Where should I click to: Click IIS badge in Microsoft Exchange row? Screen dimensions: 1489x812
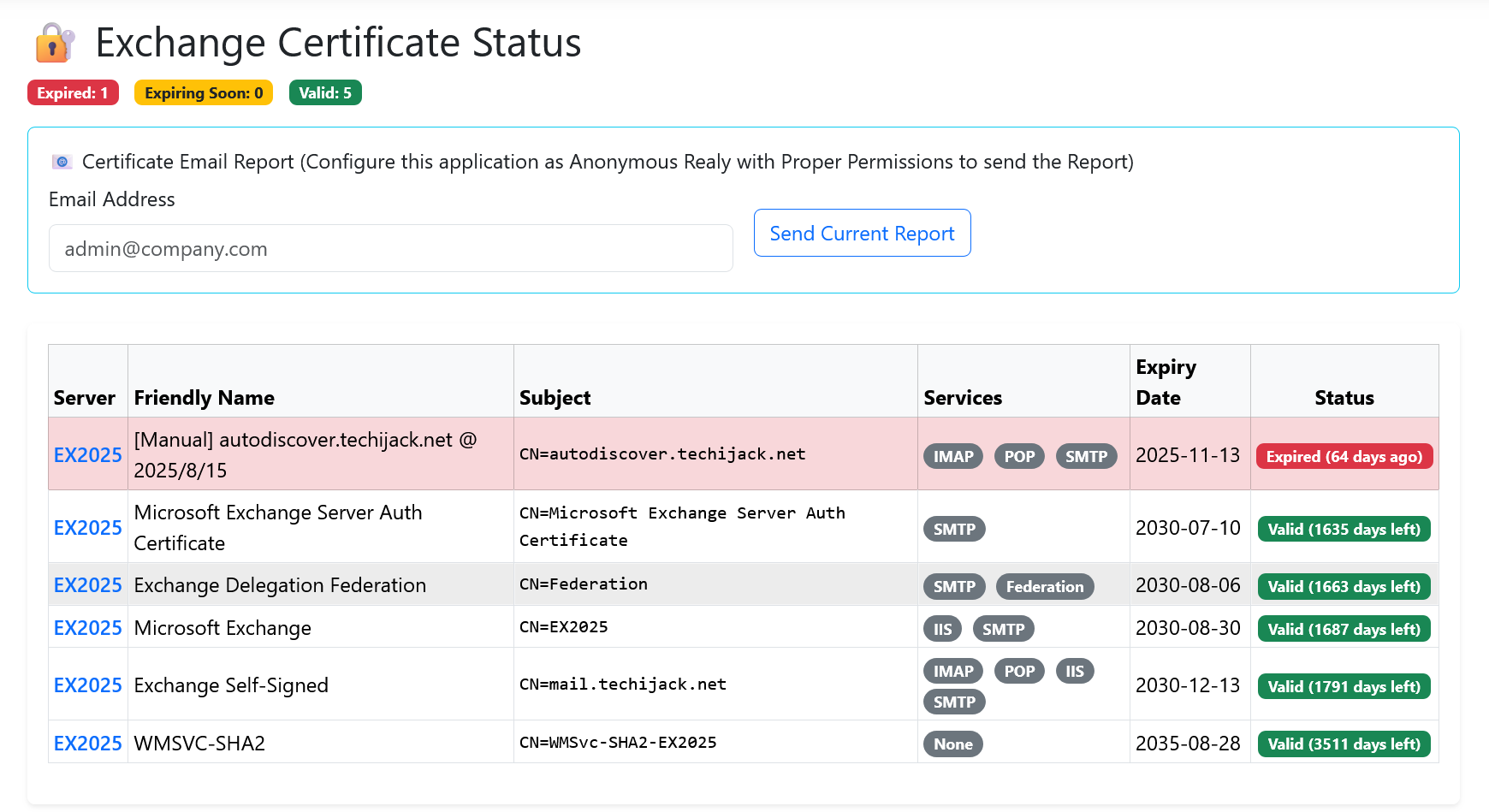942,630
